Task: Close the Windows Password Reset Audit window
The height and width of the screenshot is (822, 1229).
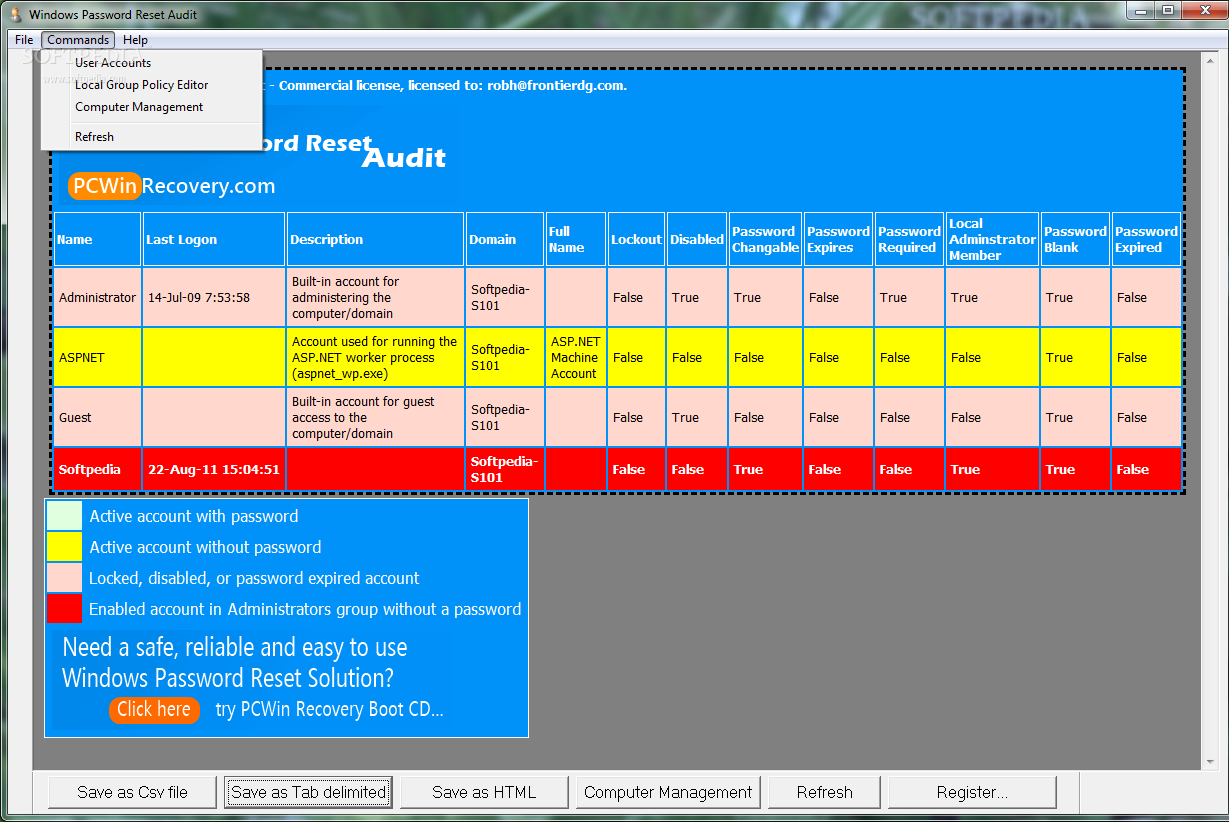Action: [1203, 9]
